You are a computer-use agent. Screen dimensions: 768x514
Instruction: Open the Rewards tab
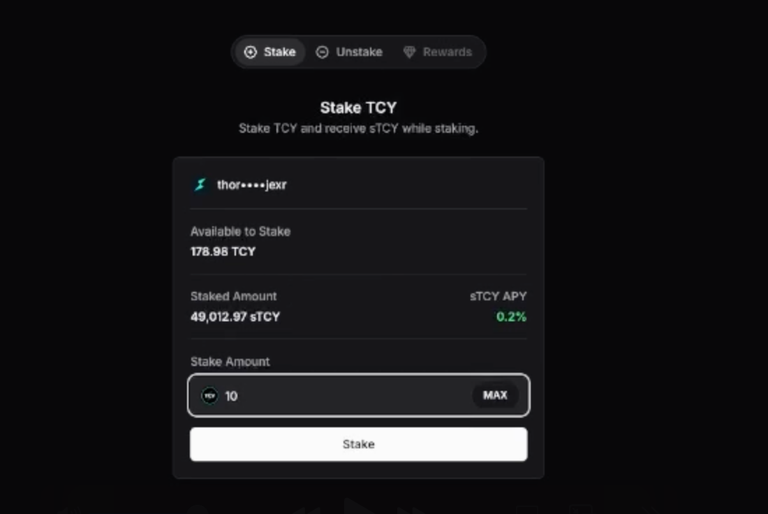437,52
